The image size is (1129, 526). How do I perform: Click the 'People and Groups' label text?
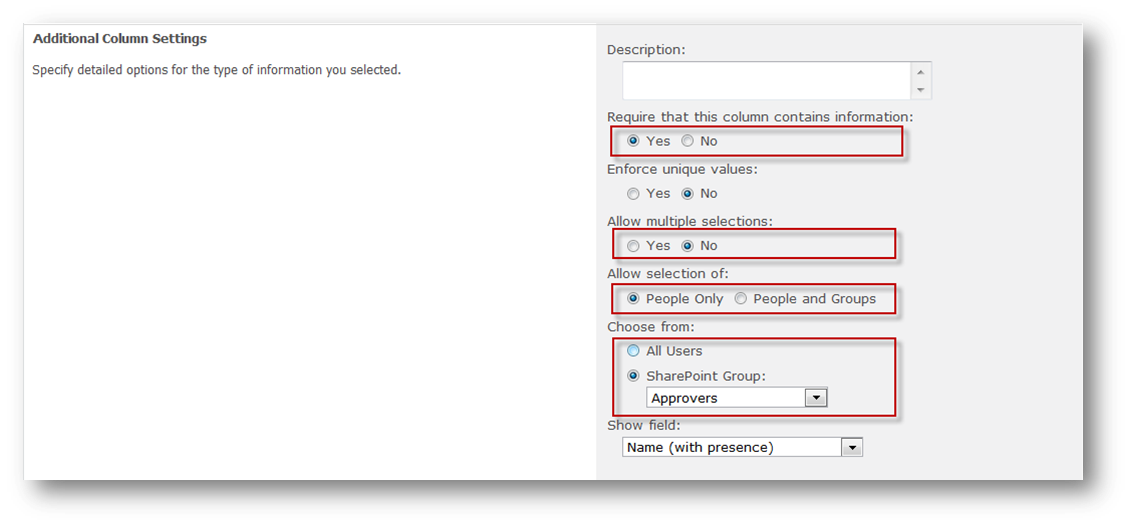click(x=814, y=299)
